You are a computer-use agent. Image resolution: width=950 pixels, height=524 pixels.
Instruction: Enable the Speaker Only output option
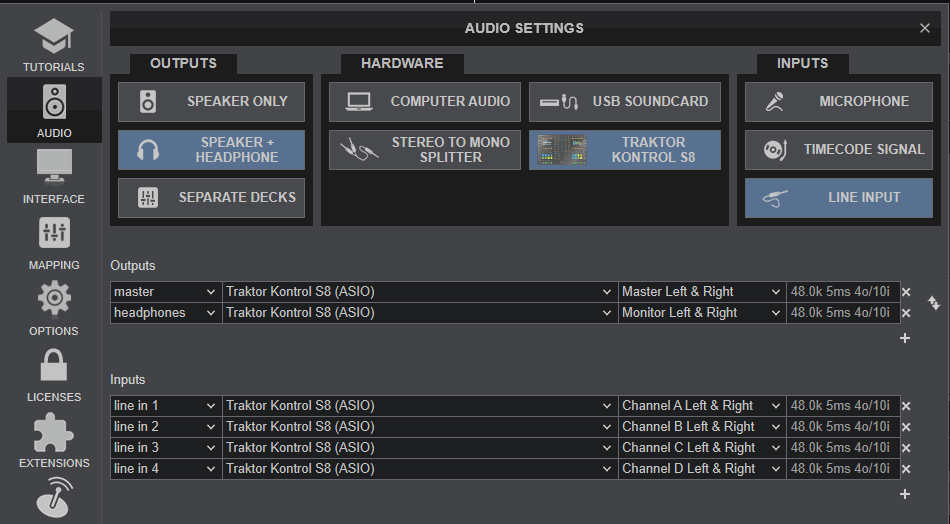(x=214, y=102)
